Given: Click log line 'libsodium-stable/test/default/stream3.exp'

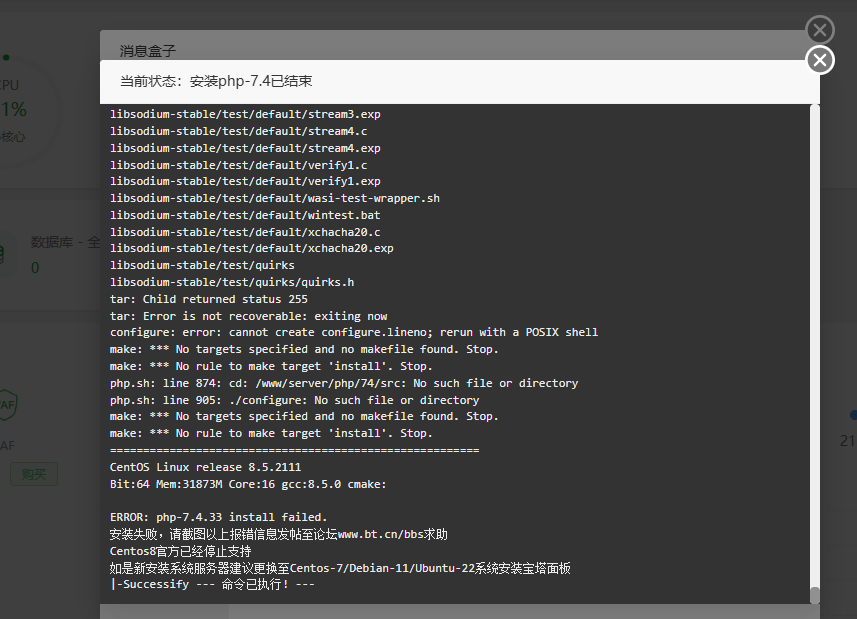Looking at the screenshot, I should (245, 114).
